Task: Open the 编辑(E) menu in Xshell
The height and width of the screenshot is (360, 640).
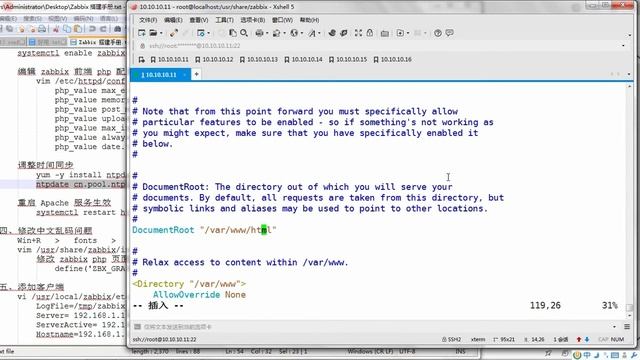Action: [x=173, y=20]
